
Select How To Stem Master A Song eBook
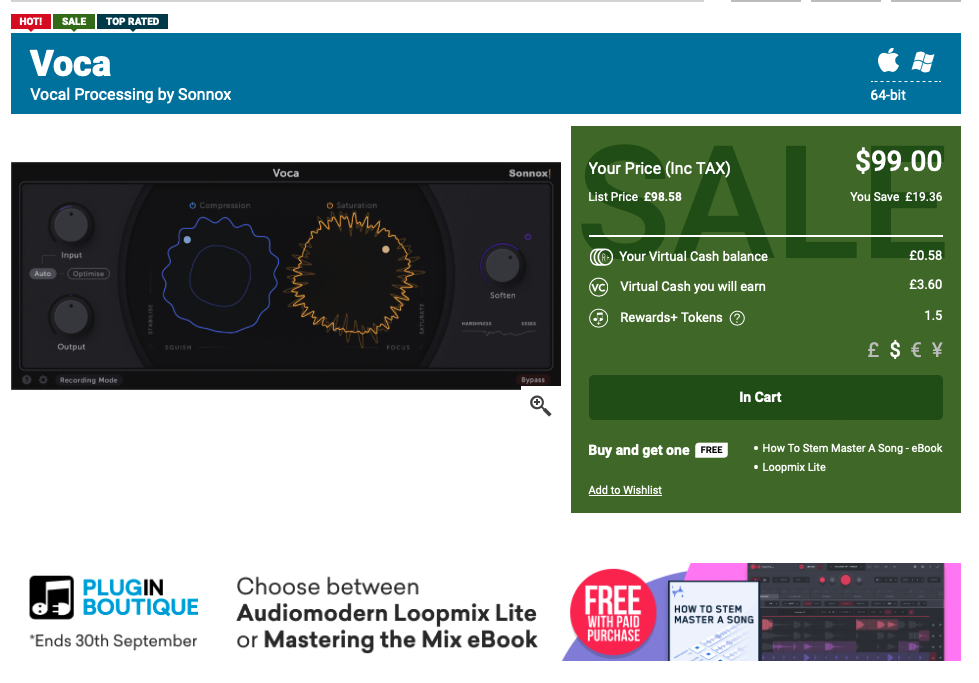point(852,448)
